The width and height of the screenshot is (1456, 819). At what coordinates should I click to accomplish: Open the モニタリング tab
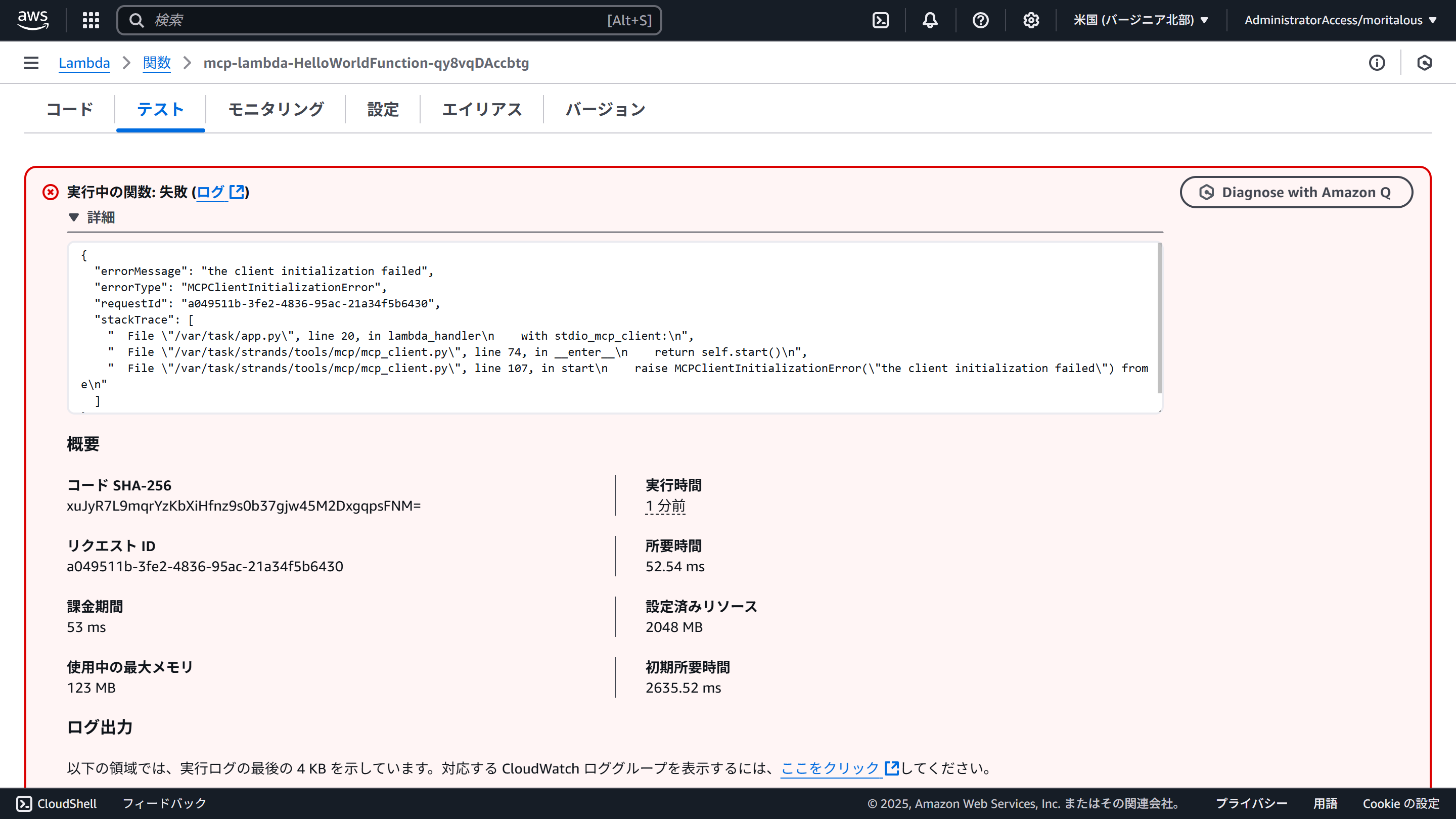point(276,109)
